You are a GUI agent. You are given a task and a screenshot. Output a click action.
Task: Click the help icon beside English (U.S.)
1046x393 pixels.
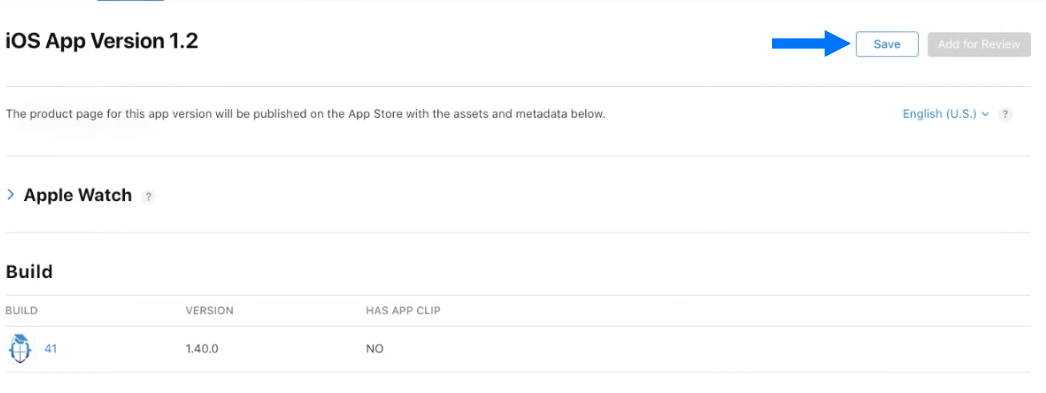1005,114
